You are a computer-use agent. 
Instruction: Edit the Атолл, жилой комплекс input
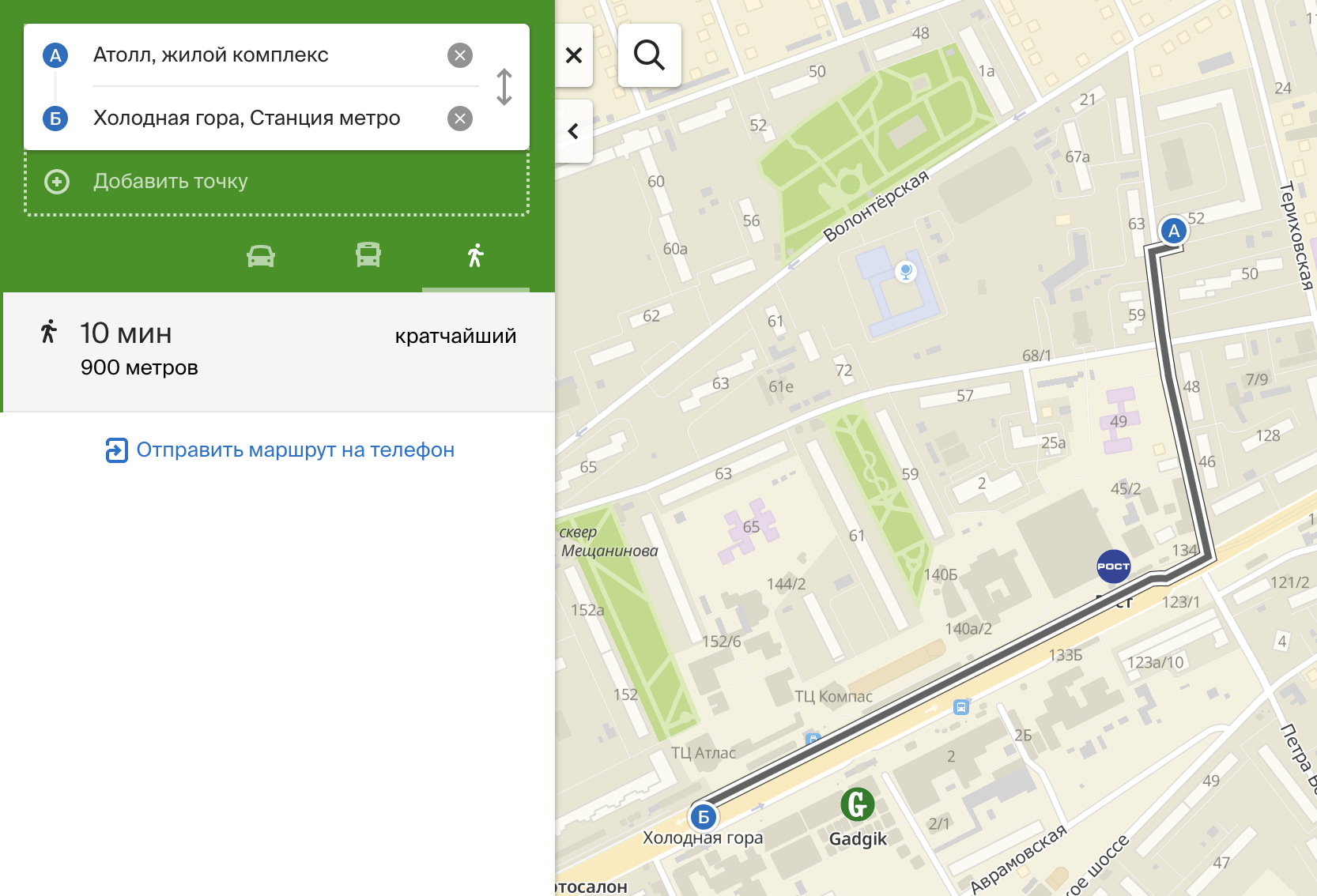[261, 55]
